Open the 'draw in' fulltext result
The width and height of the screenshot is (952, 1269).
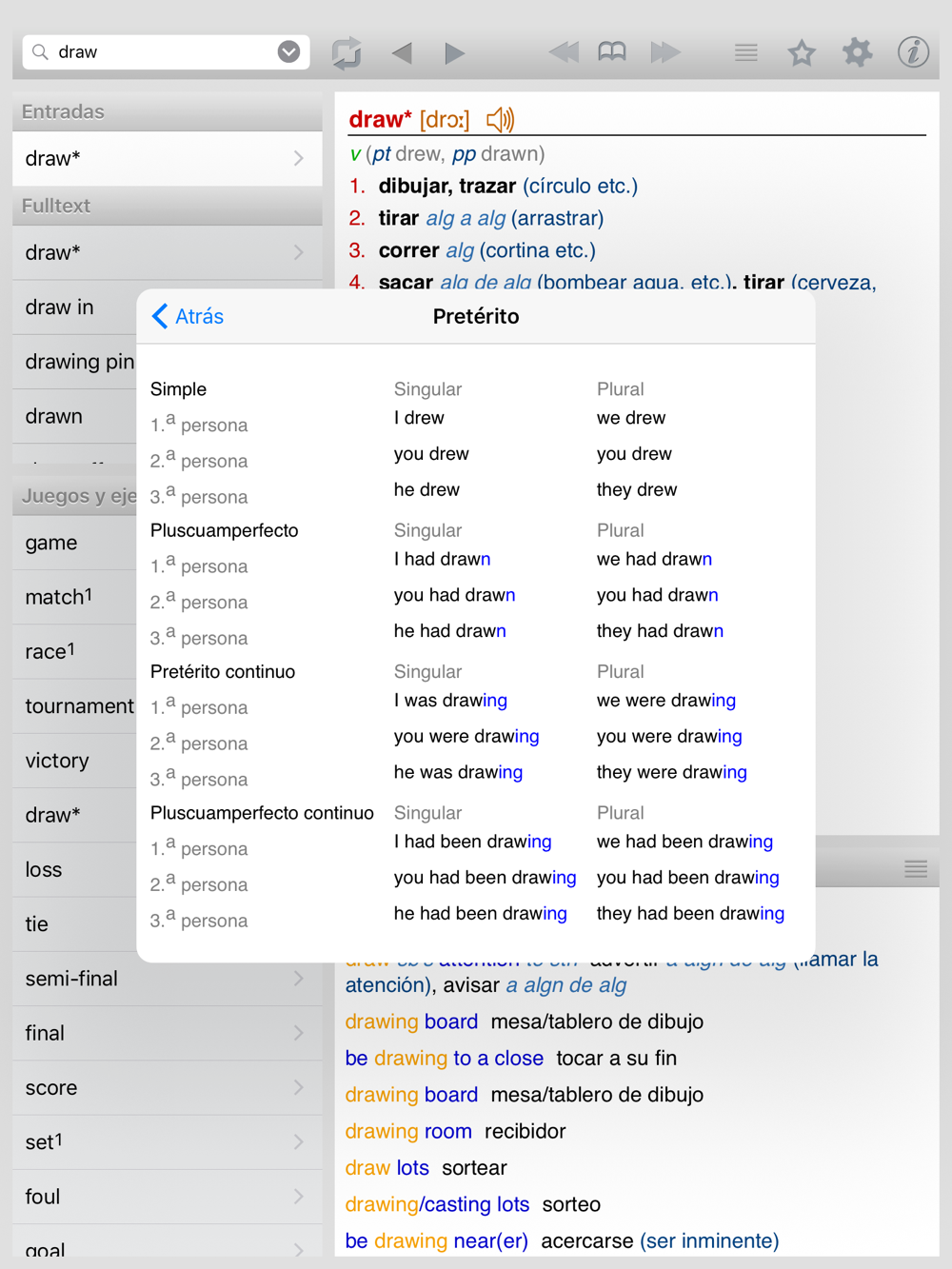pos(74,307)
